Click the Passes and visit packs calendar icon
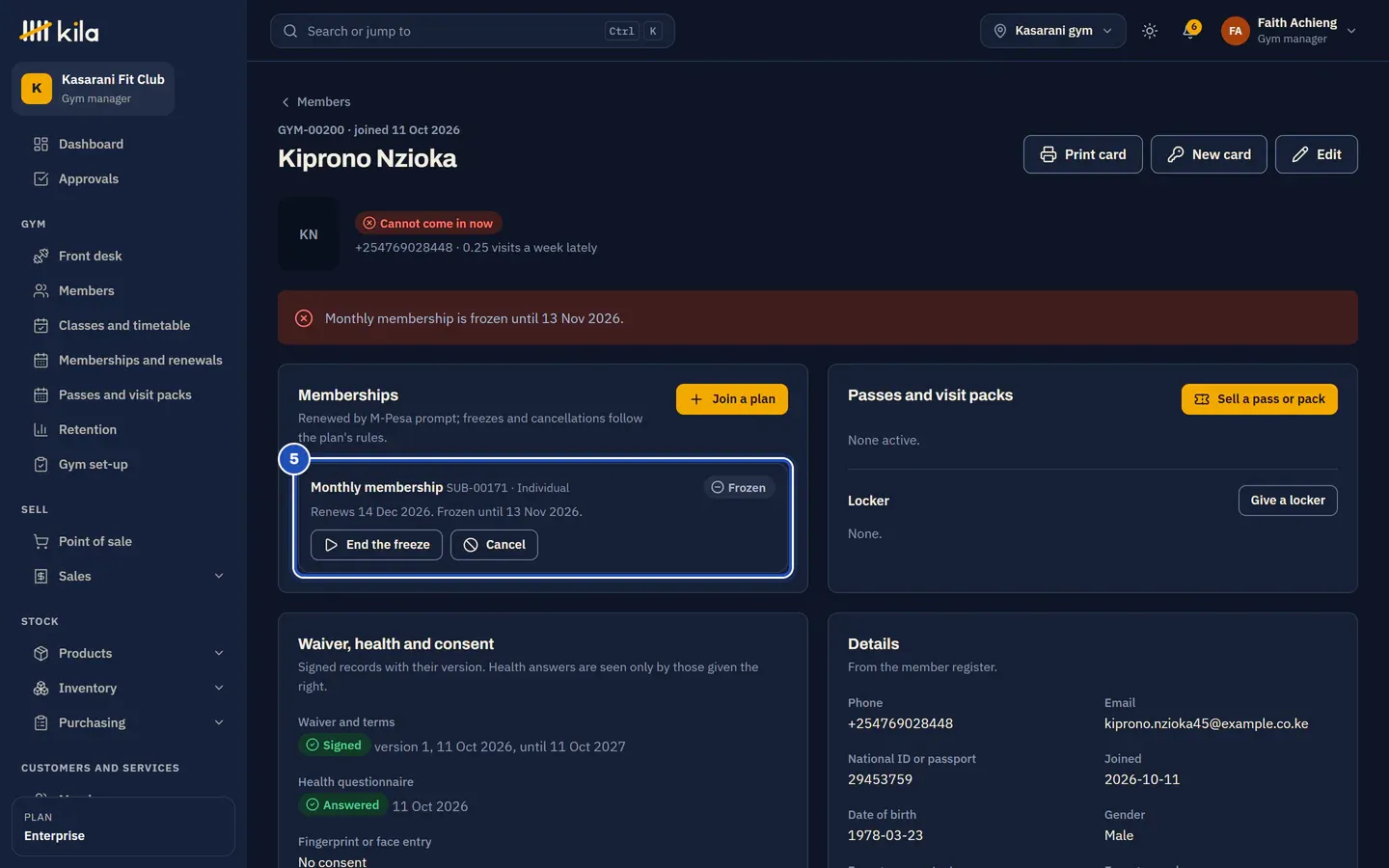 pos(41,394)
